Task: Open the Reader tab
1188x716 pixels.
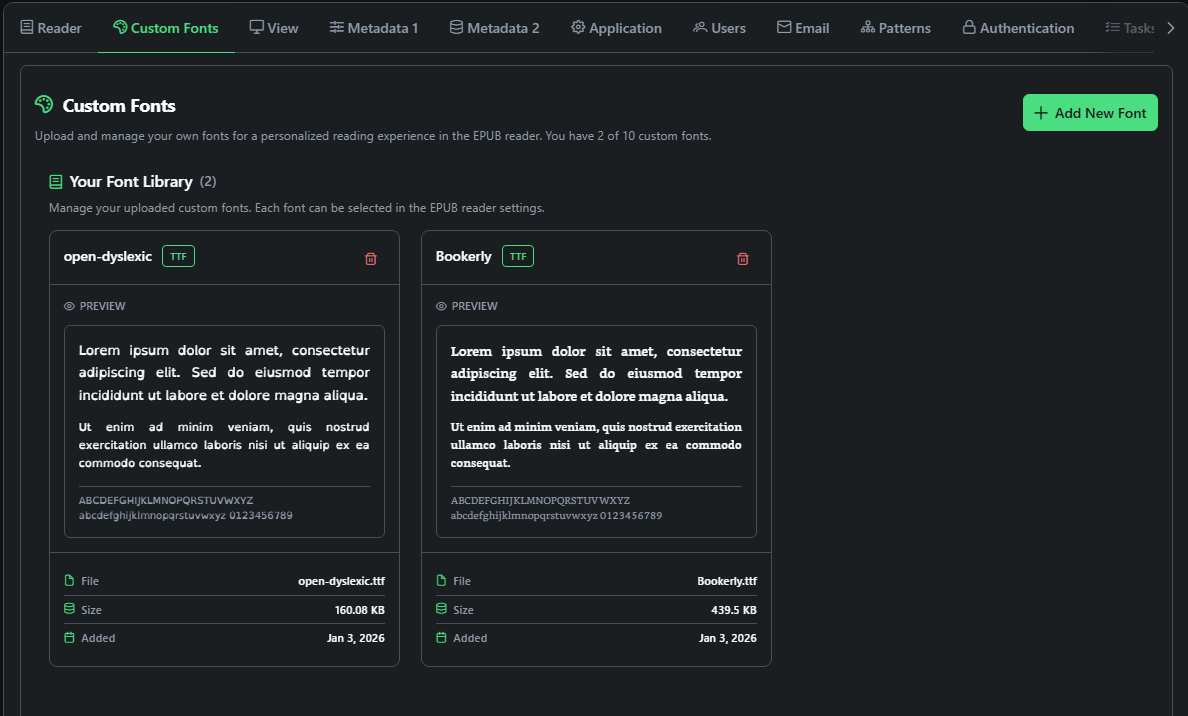Action: [51, 28]
